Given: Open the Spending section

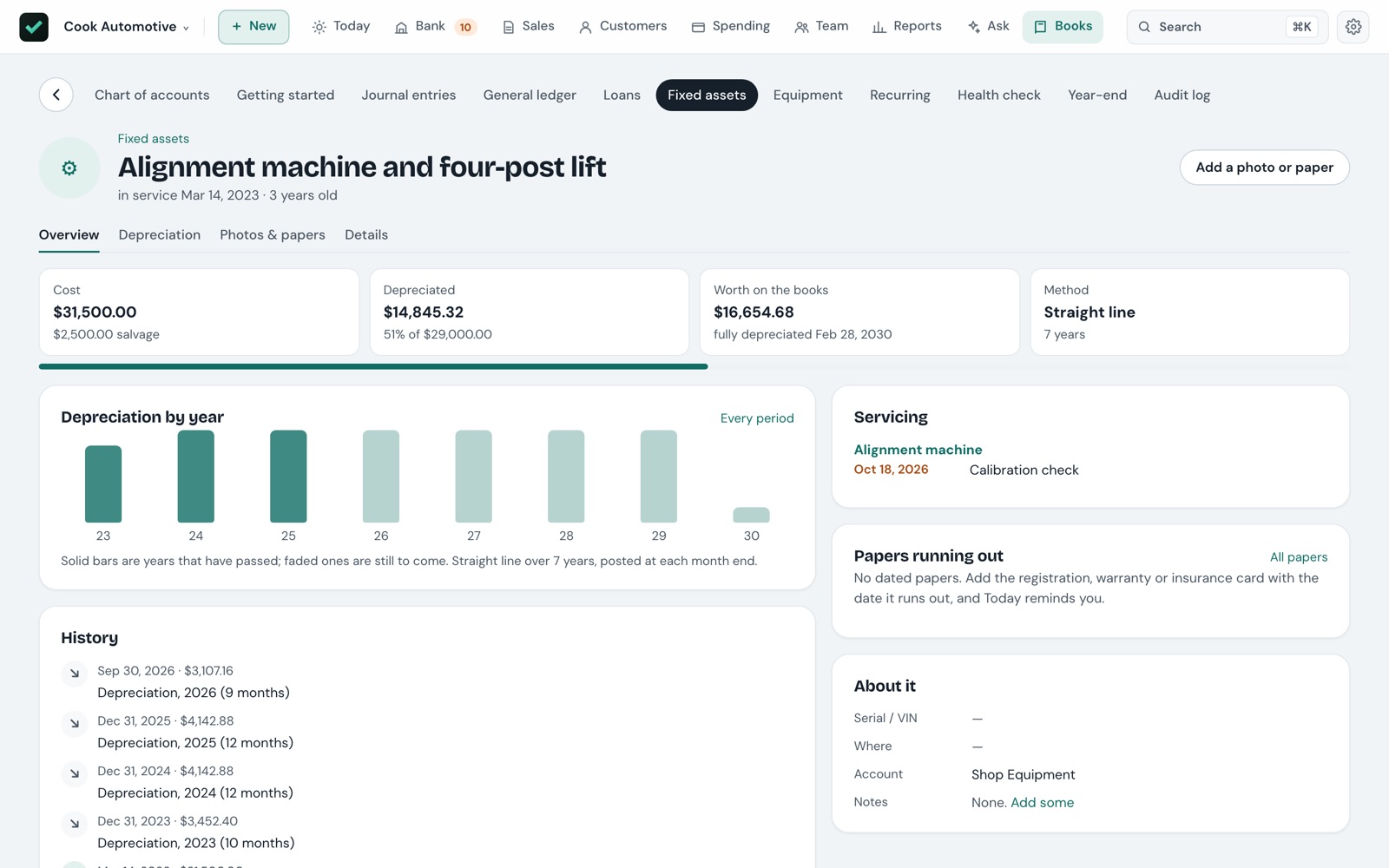Looking at the screenshot, I should pos(731,26).
